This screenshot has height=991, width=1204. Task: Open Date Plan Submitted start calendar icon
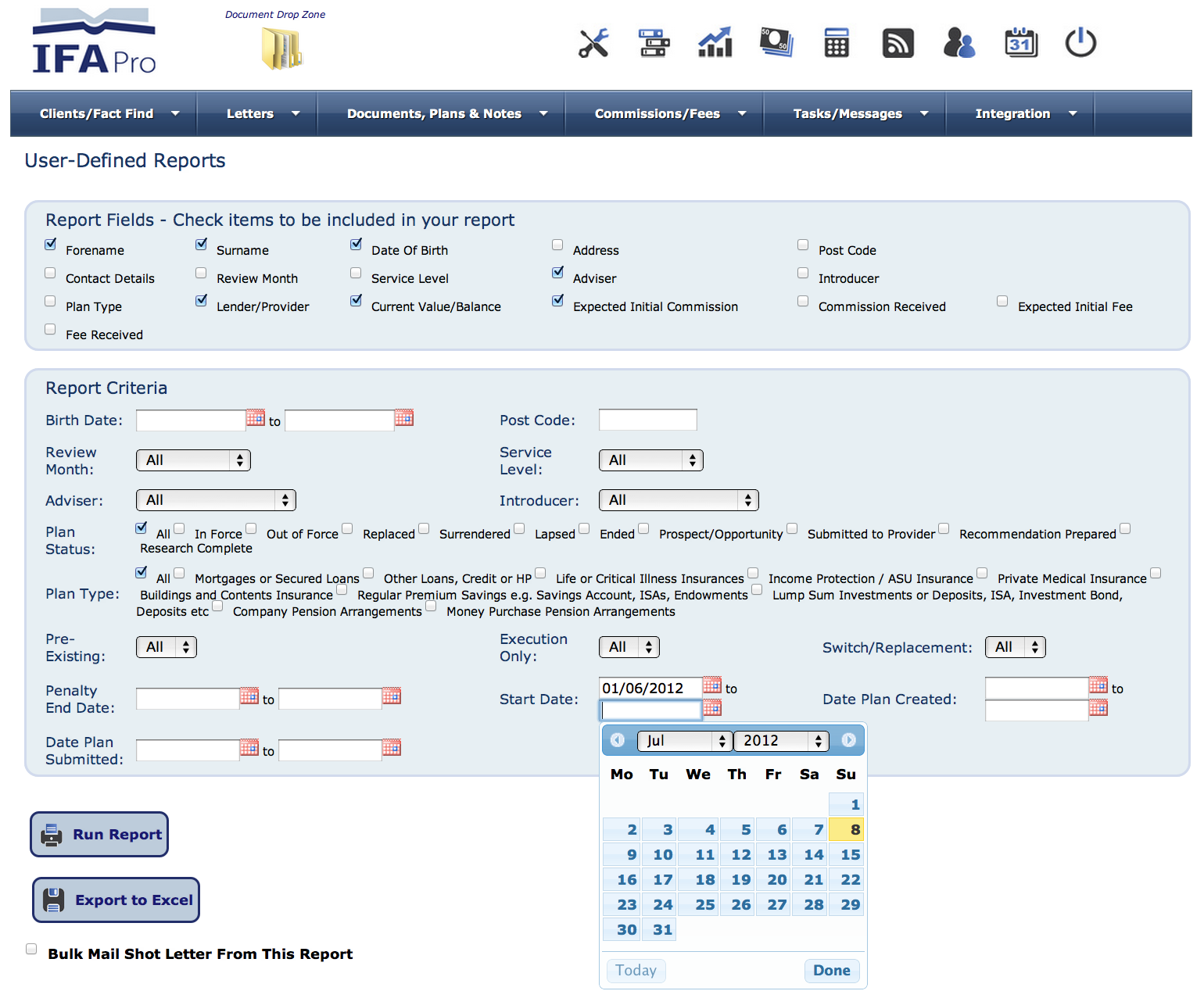click(x=249, y=747)
